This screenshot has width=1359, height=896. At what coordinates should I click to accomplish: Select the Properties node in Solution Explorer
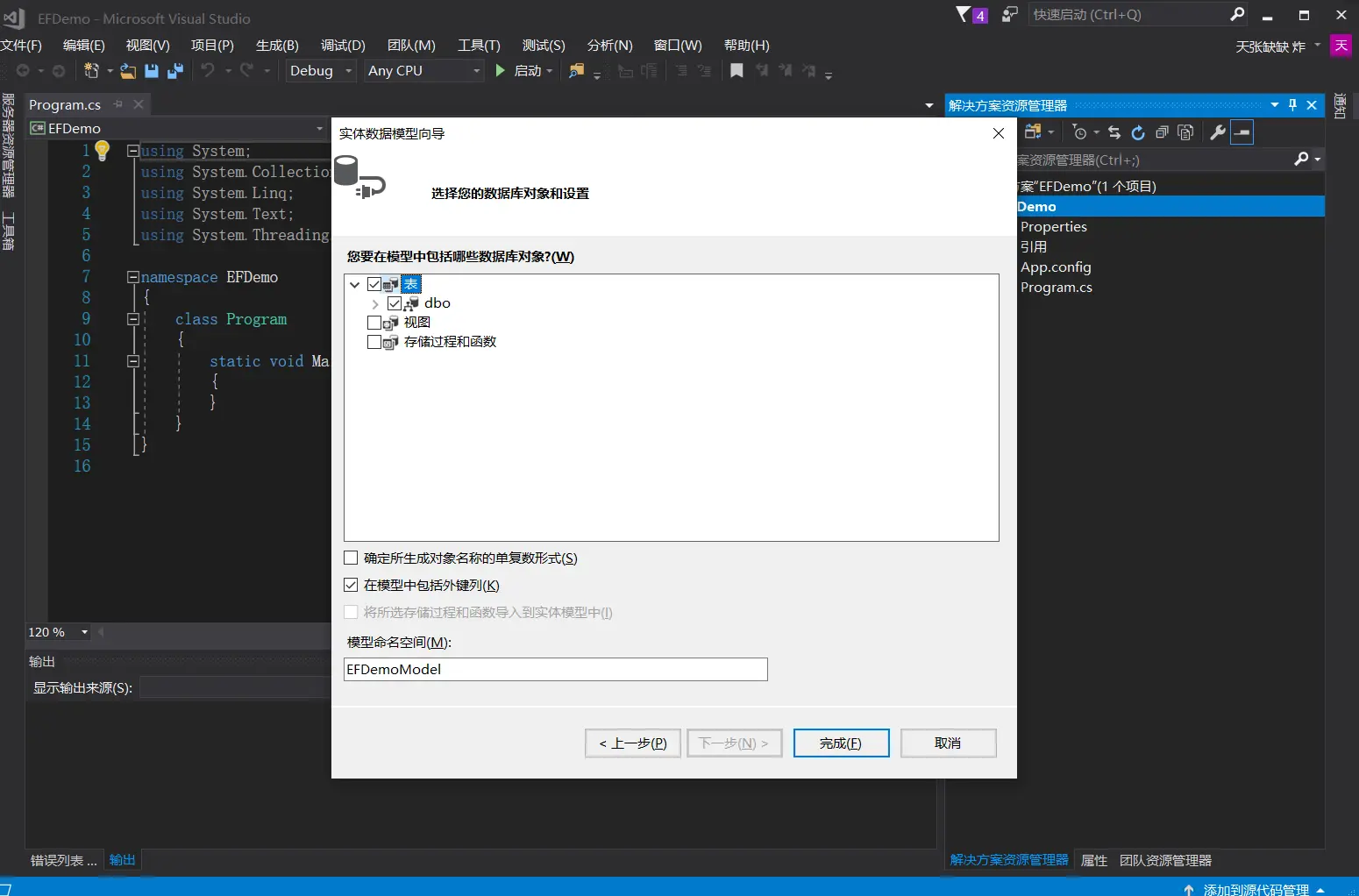click(1053, 227)
